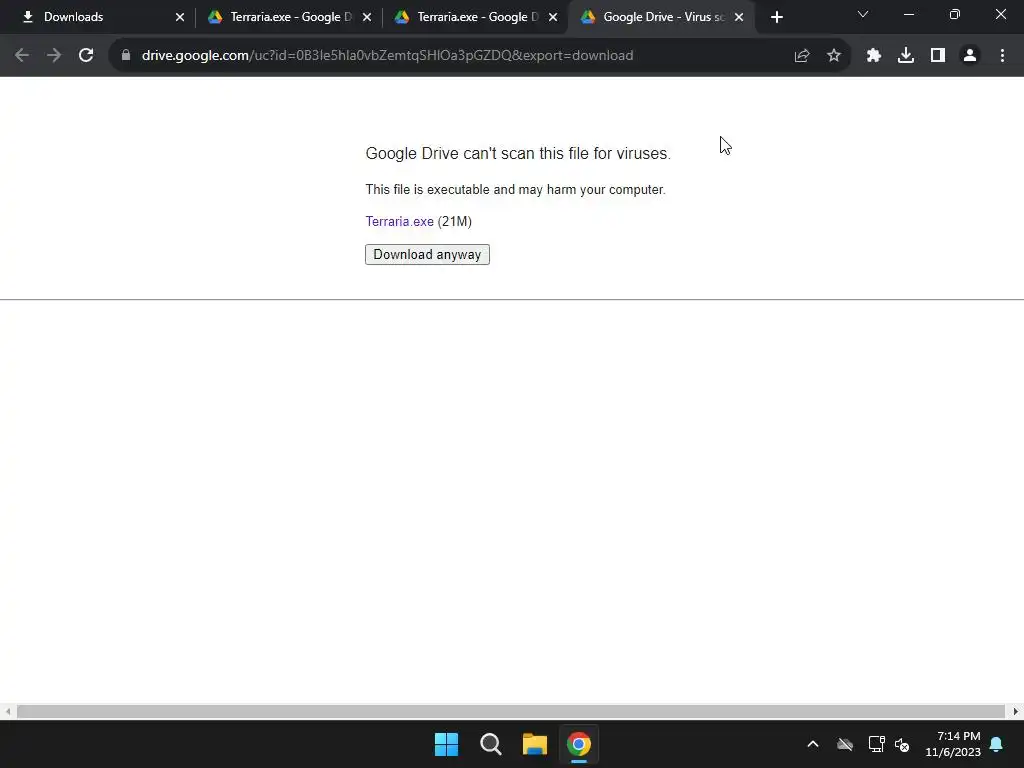Image resolution: width=1024 pixels, height=768 pixels.
Task: Bookmark this page with the star icon
Action: [x=834, y=56]
